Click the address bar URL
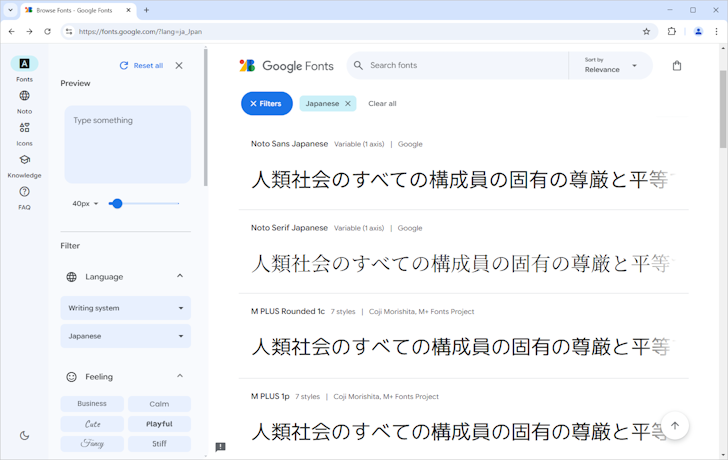The image size is (728, 460). click(140, 32)
